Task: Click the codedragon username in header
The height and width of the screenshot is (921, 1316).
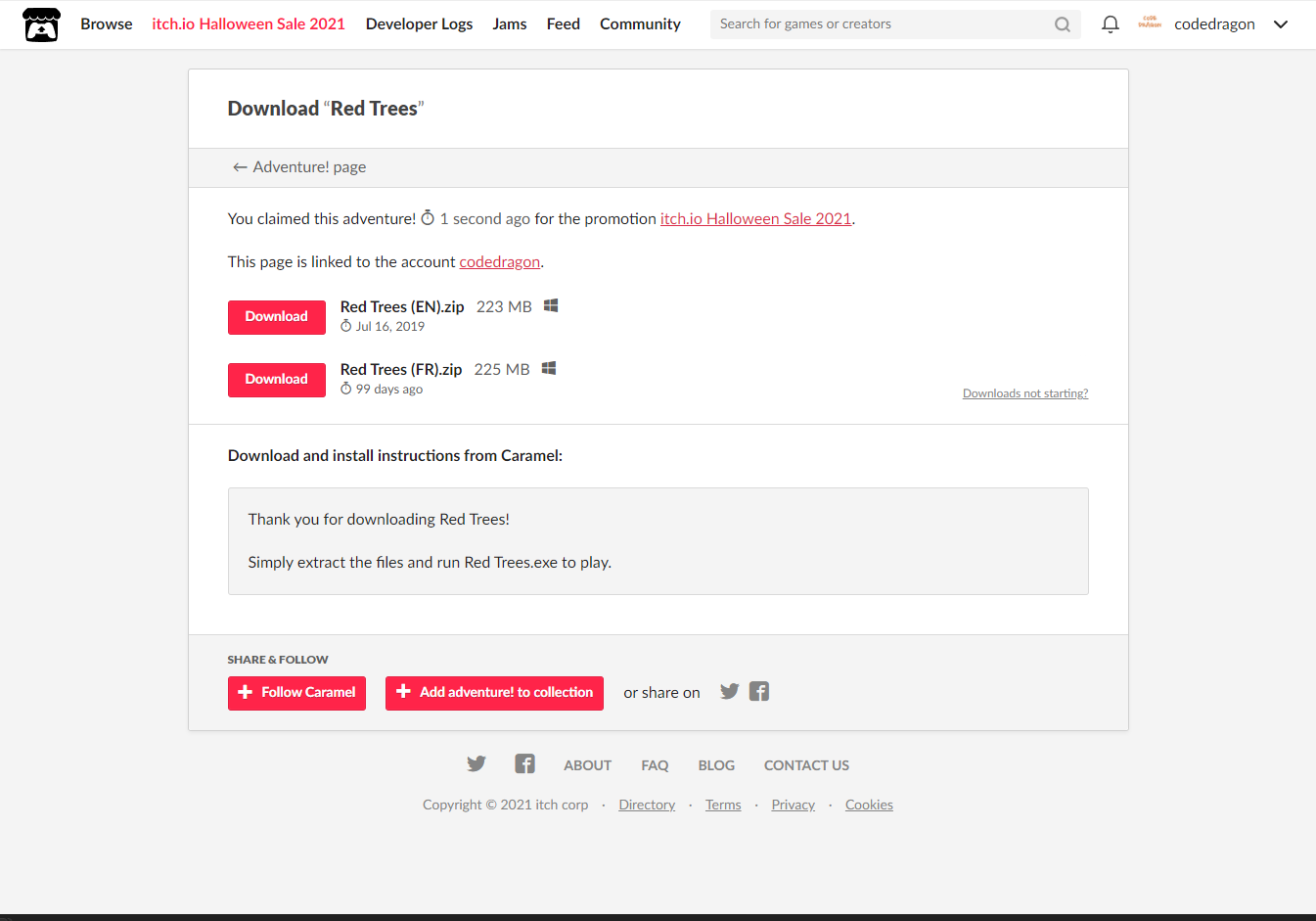Action: coord(1214,24)
